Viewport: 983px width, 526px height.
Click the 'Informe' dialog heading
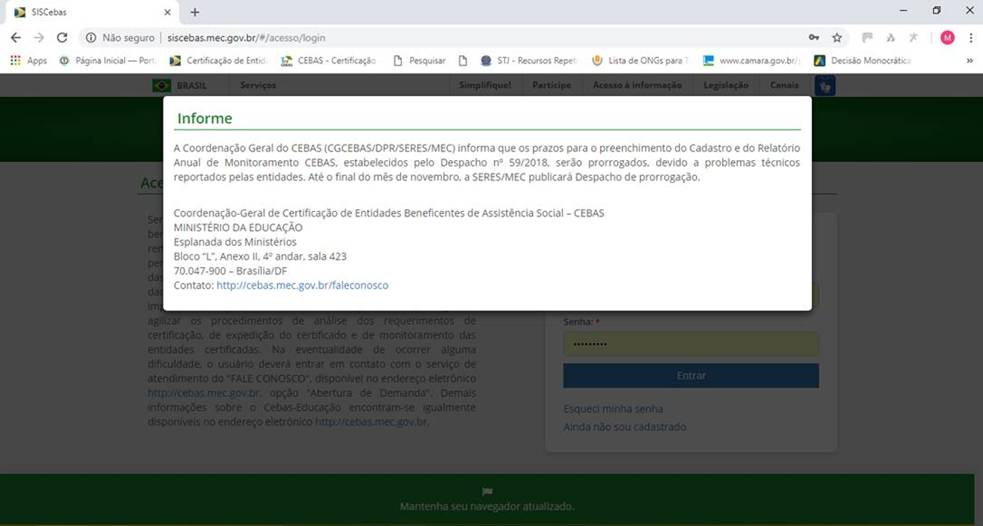(204, 118)
